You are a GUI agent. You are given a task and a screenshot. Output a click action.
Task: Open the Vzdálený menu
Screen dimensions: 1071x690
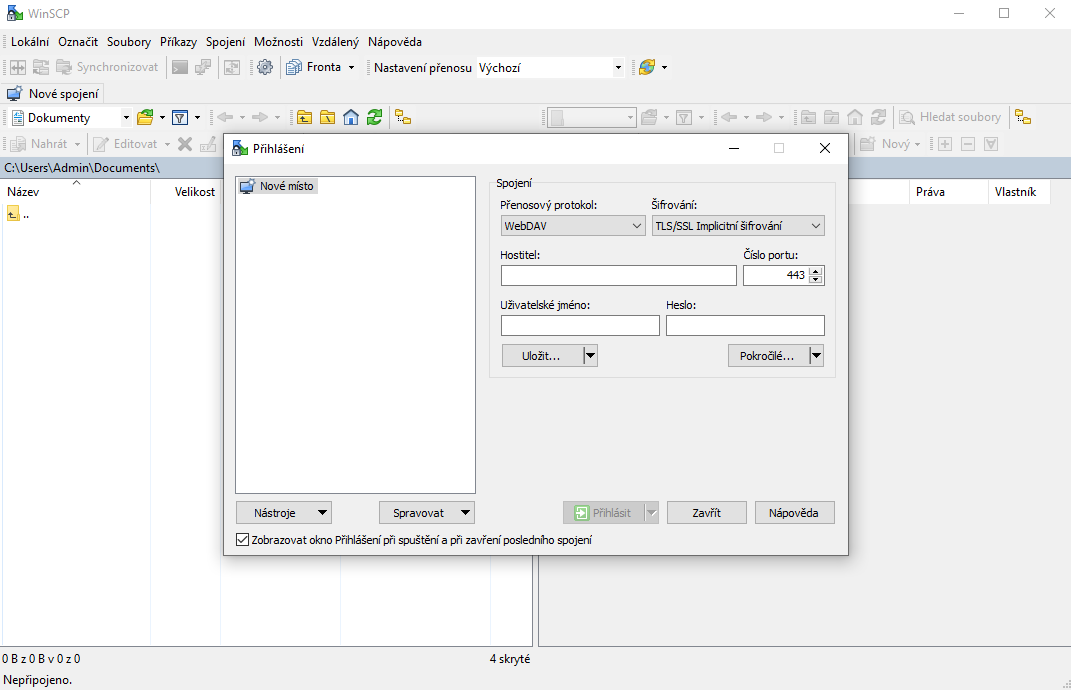click(x=335, y=42)
